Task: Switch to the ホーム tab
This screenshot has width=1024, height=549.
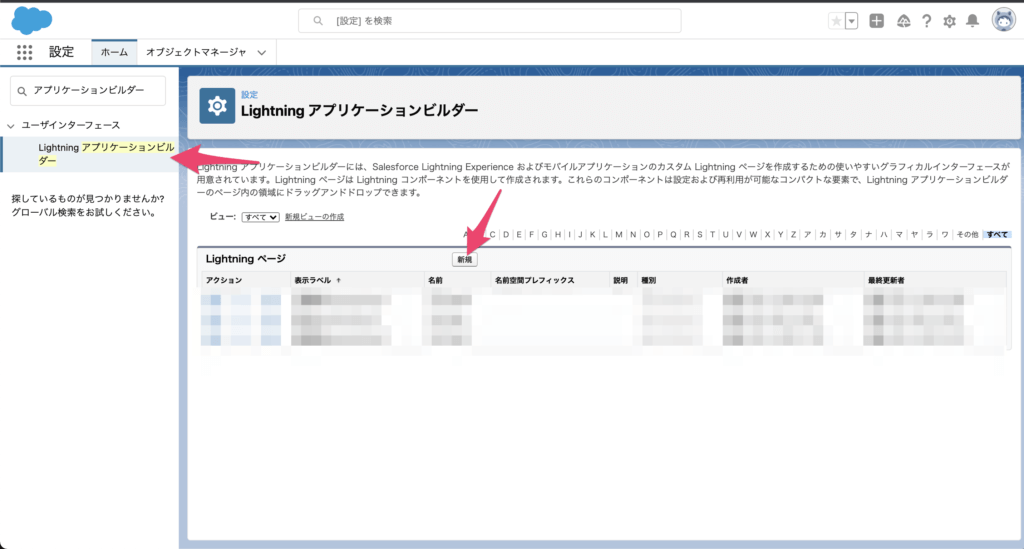Action: point(114,52)
